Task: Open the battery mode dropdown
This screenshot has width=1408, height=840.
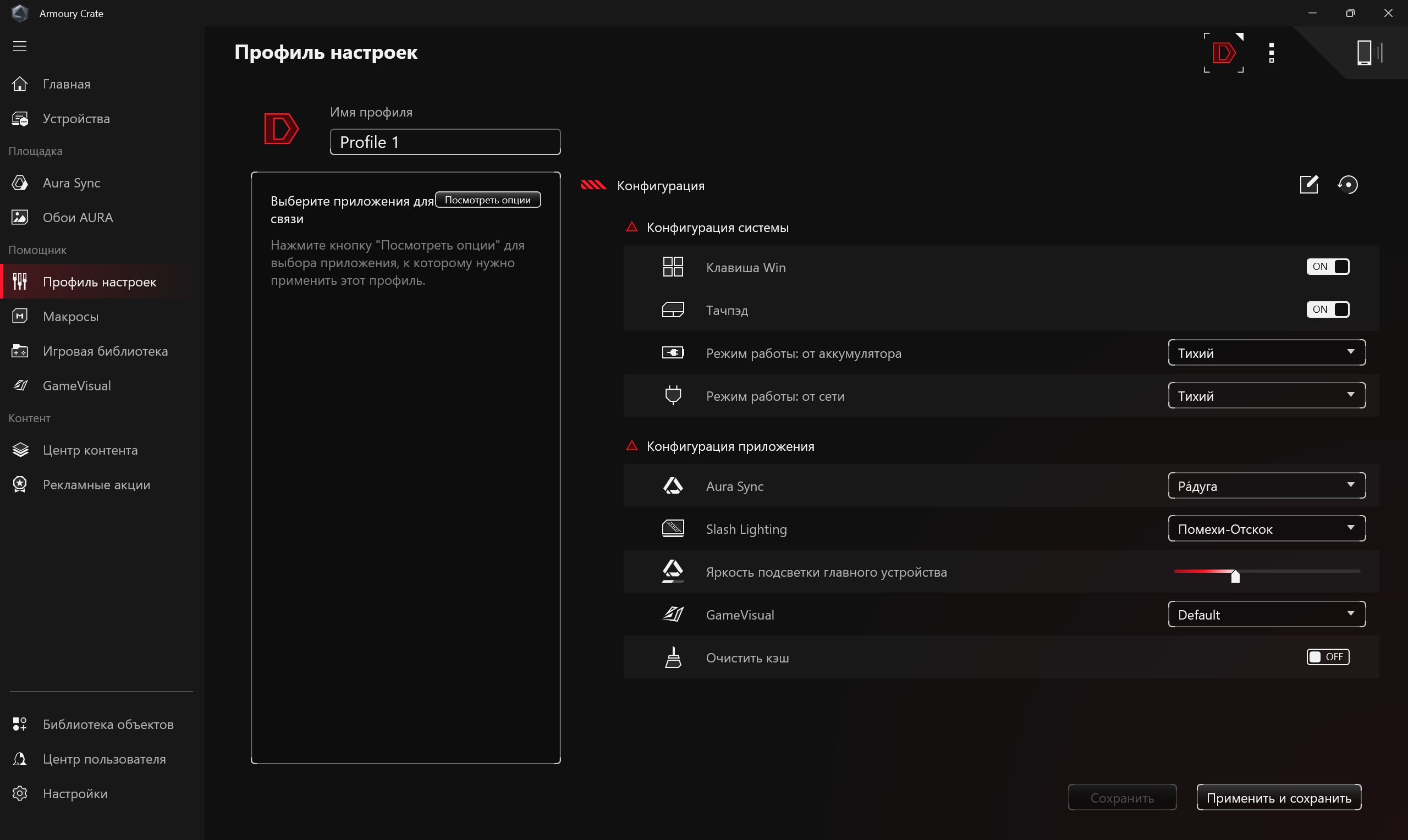Action: (1267, 352)
